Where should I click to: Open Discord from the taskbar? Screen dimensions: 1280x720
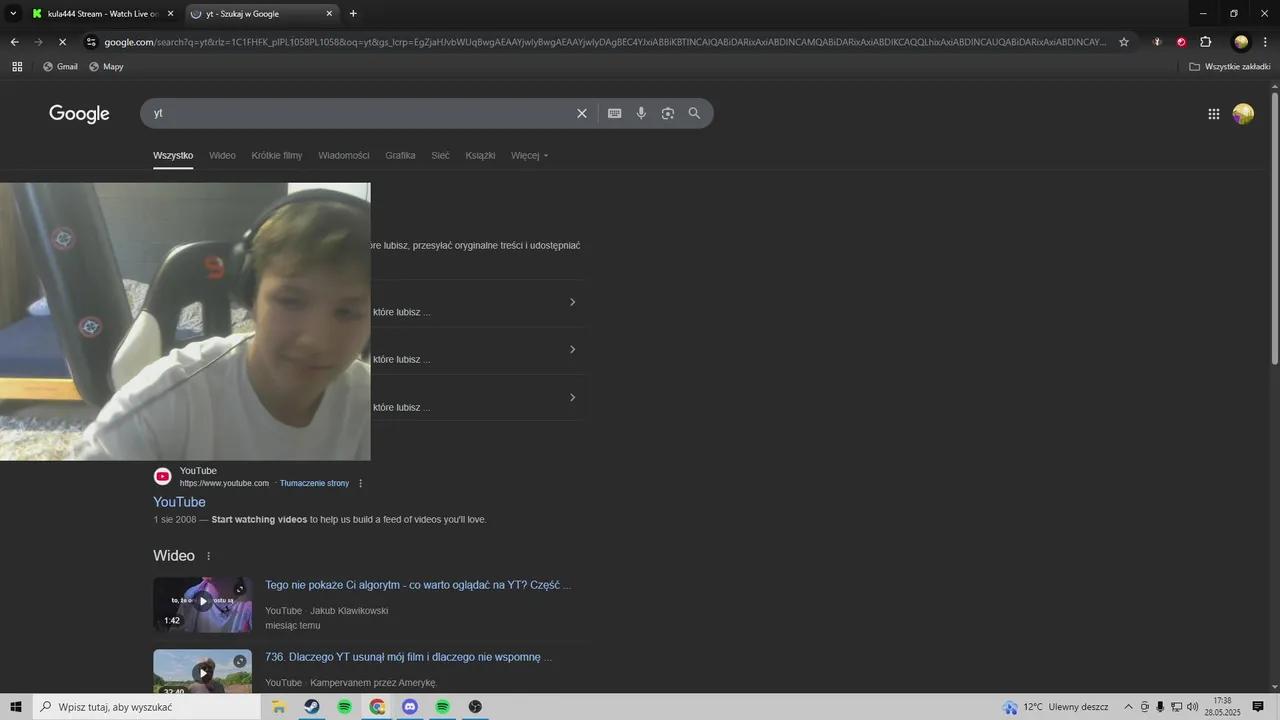(x=410, y=706)
